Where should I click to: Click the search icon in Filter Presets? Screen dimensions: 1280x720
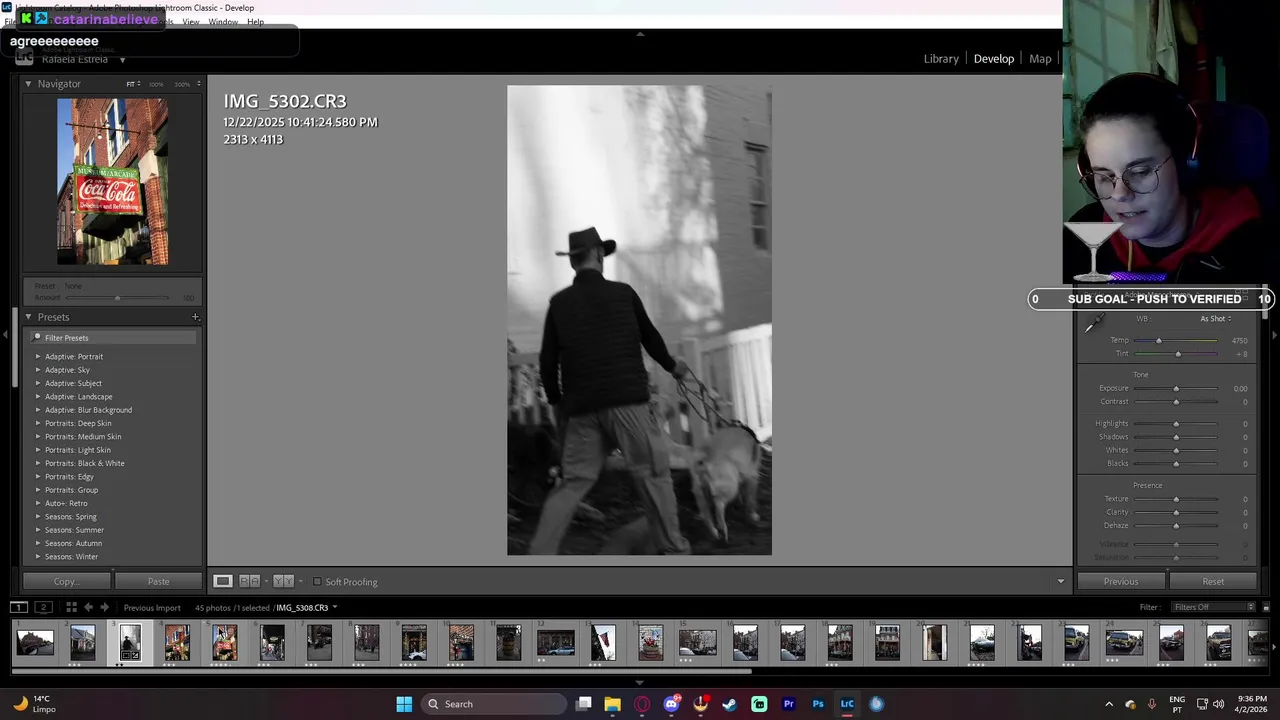point(37,338)
